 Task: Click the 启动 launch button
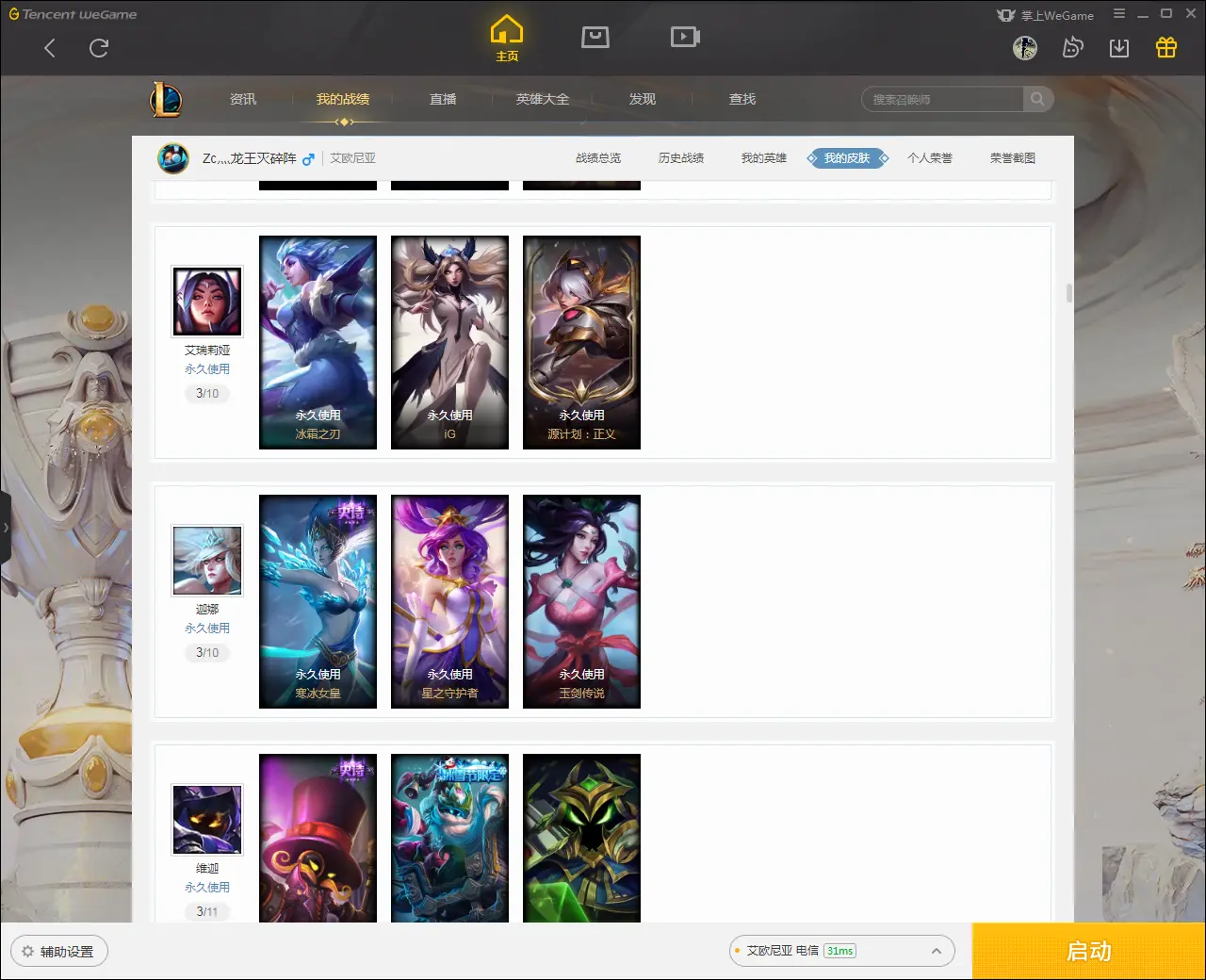click(1089, 951)
